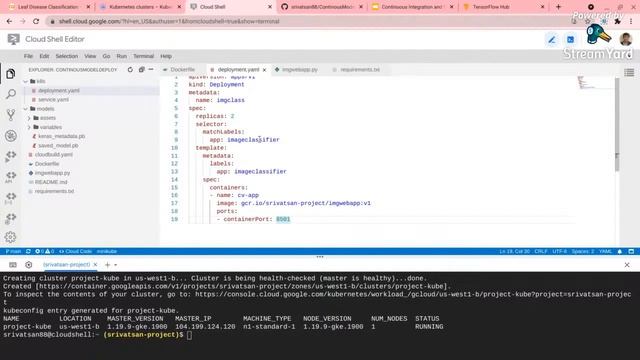Open the Help menu
The width and height of the screenshot is (640, 360).
(x=166, y=56)
